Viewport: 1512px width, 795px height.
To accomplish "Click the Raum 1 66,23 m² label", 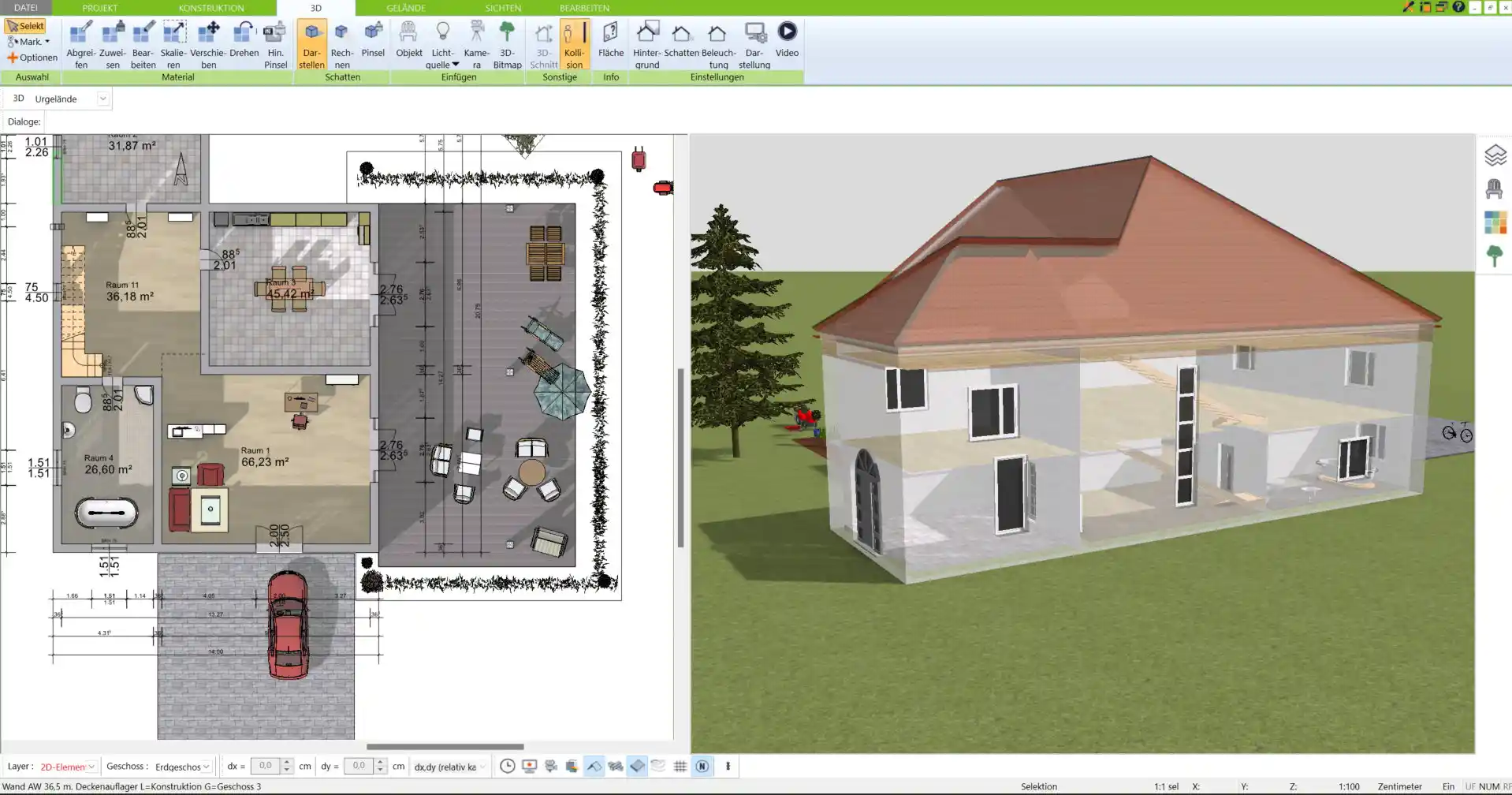I will (x=265, y=457).
